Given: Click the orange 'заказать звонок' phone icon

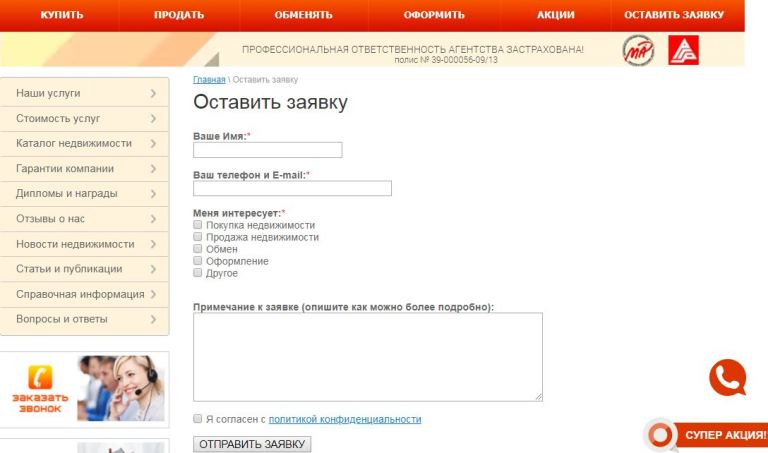Looking at the screenshot, I should [x=40, y=377].
